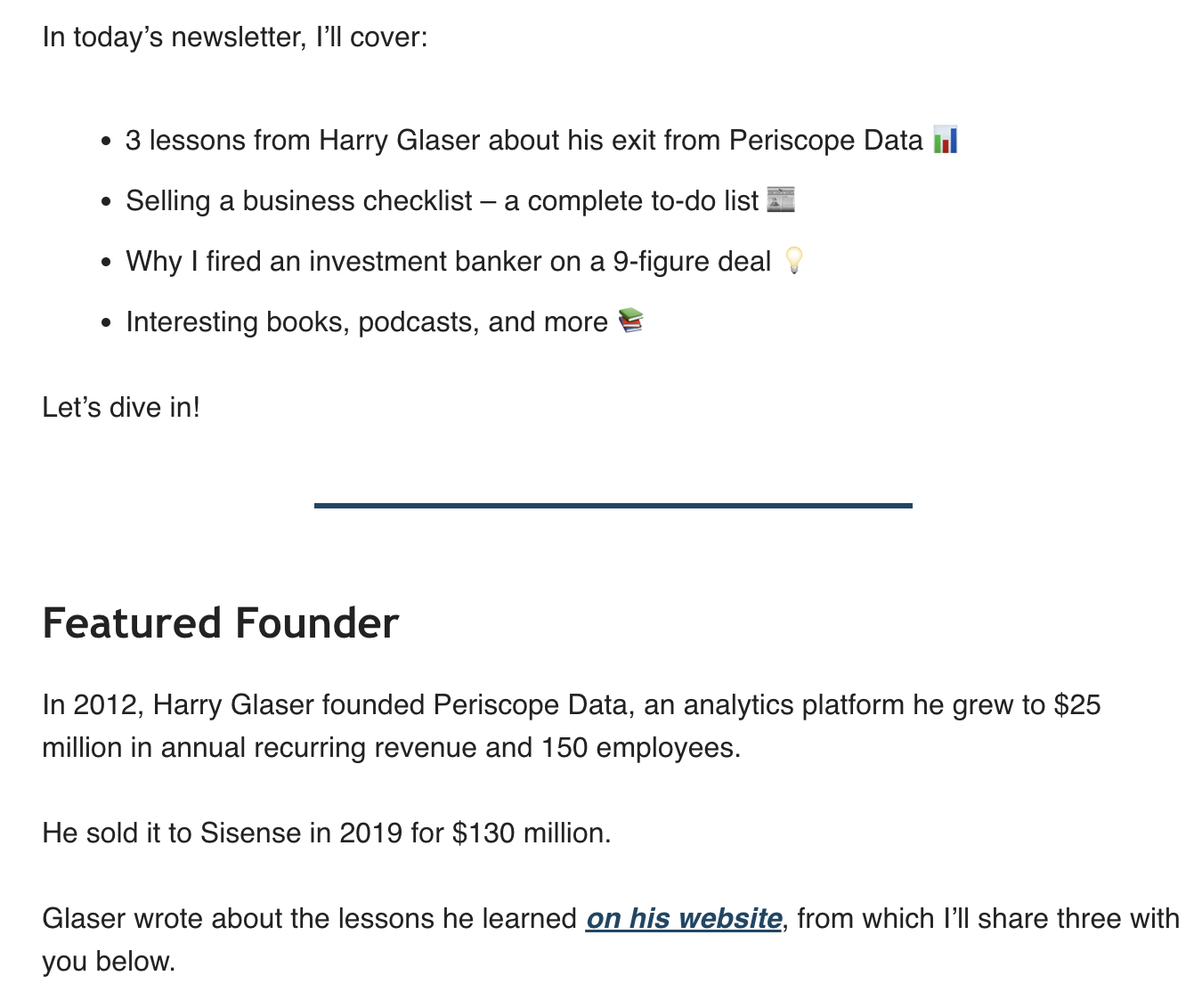This screenshot has height=1008, width=1202.
Task: Click the 'Interesting books, podcasts' bullet text
Action: pyautogui.click(x=366, y=322)
